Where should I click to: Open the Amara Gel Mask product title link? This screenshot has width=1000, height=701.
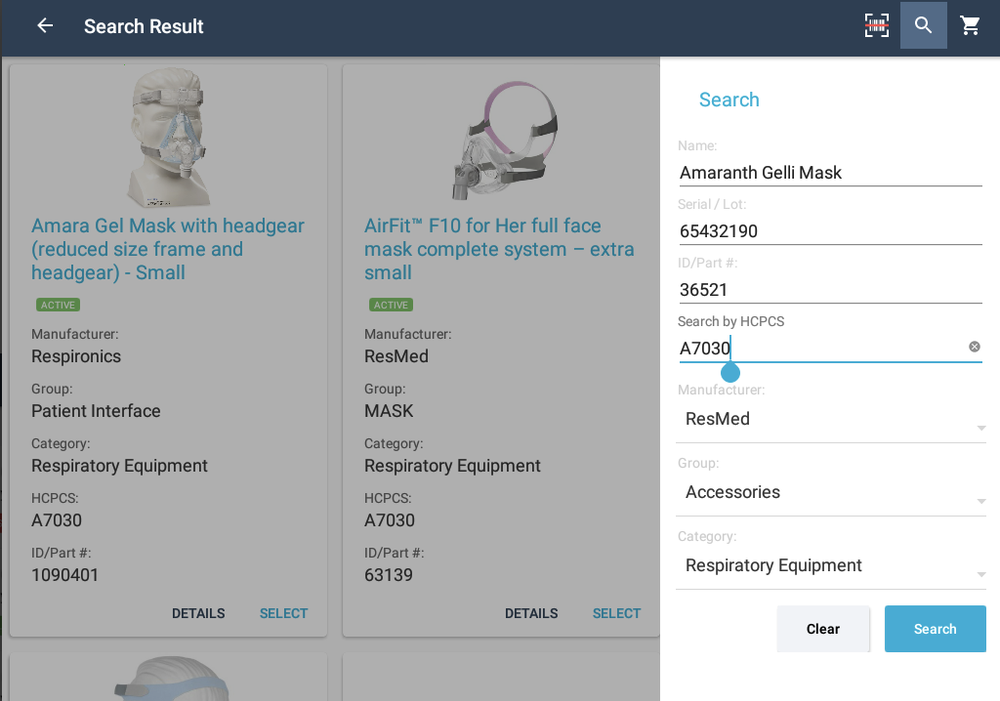click(167, 249)
